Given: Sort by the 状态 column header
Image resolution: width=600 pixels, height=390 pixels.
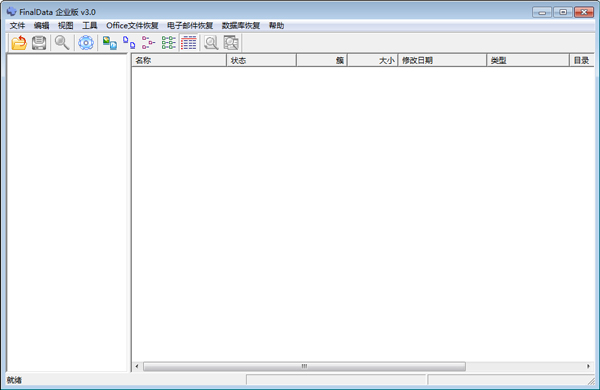Looking at the screenshot, I should (261, 60).
